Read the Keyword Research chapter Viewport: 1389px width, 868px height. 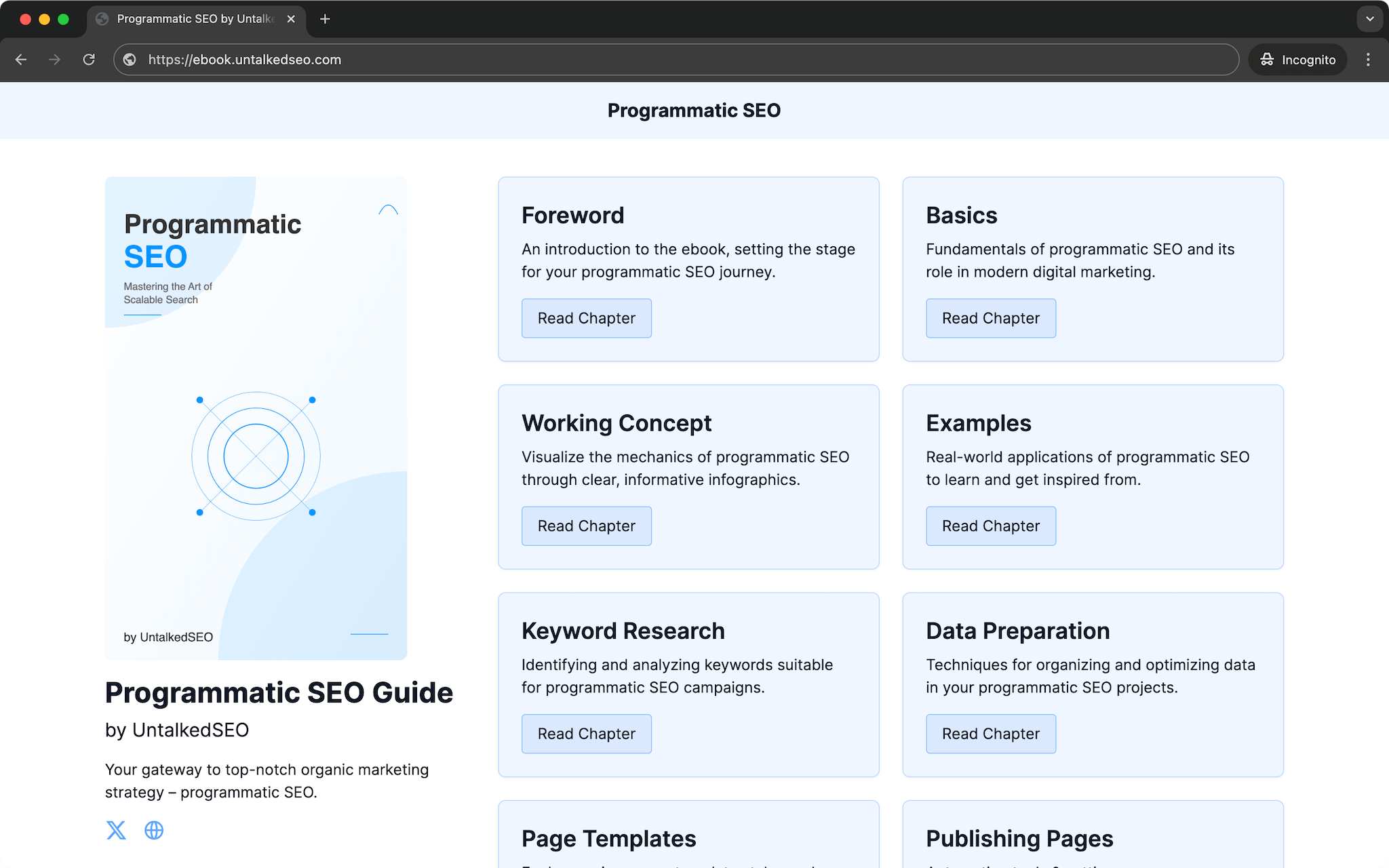pyautogui.click(x=586, y=733)
